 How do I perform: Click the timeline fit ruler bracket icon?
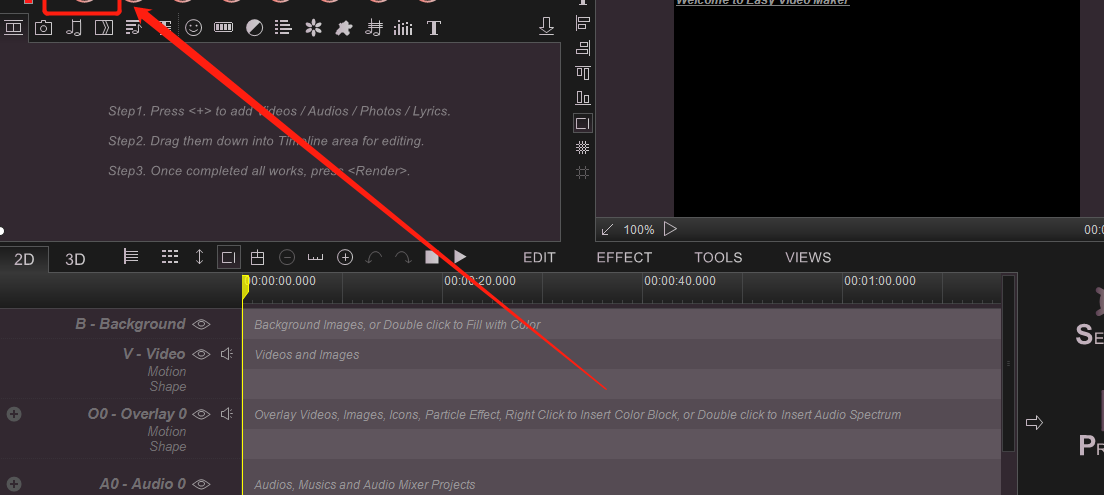[316, 257]
